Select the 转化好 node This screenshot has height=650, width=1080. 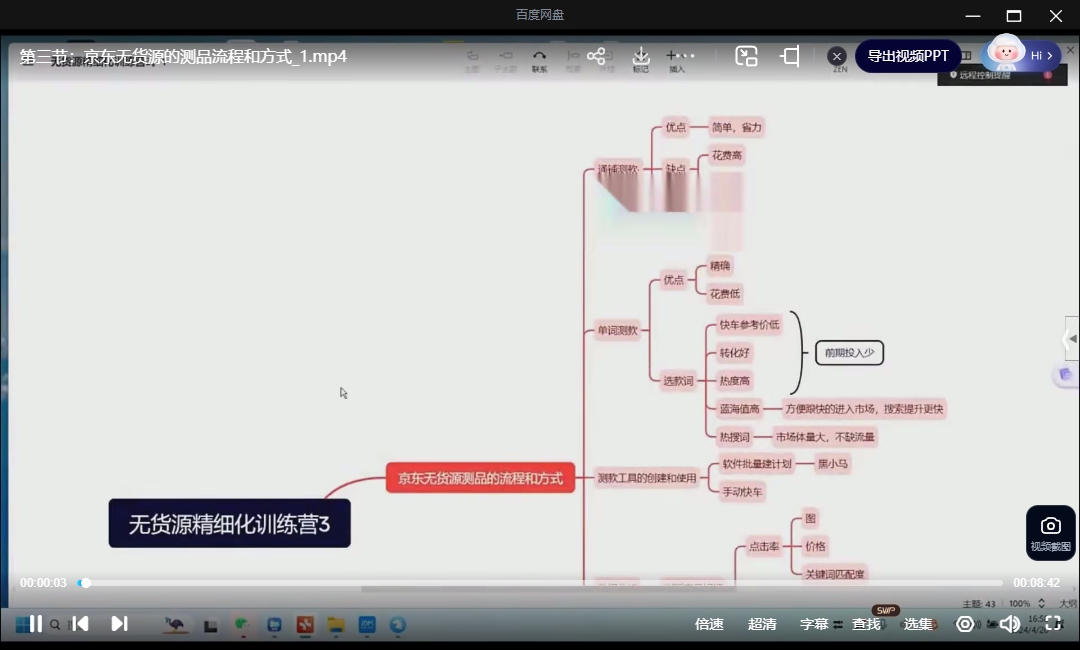(735, 353)
